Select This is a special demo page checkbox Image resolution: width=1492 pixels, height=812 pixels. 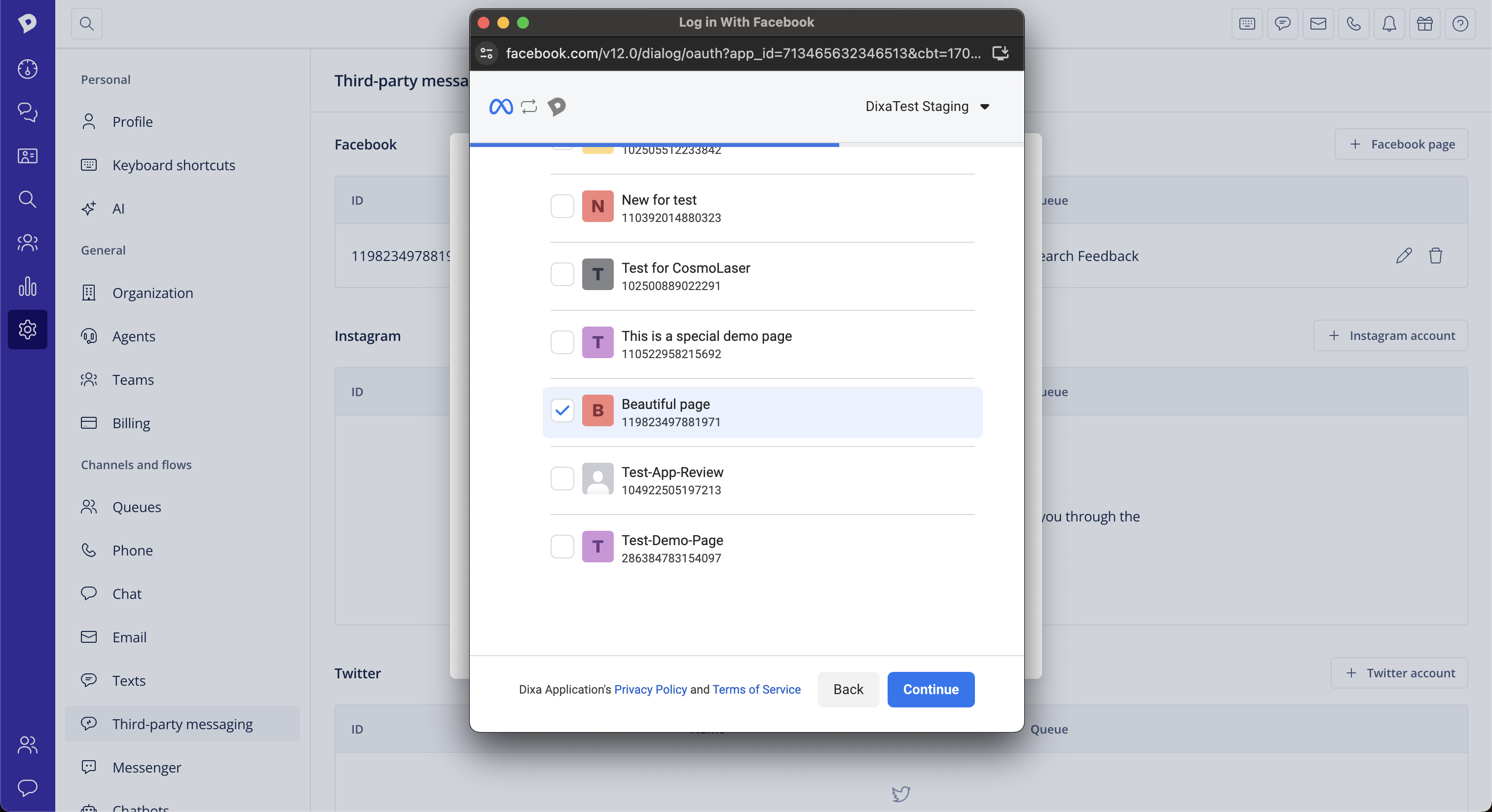pos(562,343)
